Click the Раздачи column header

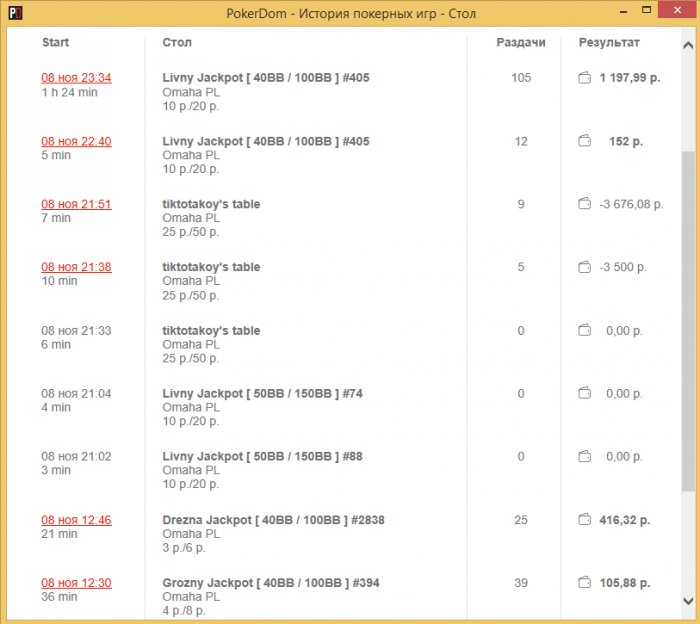click(521, 43)
